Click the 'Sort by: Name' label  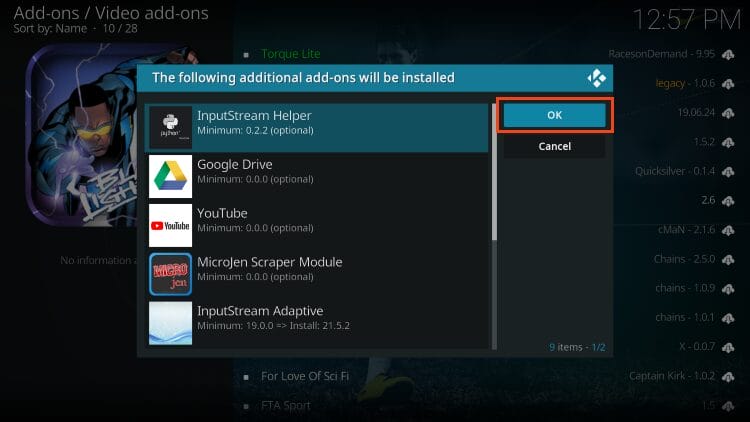50,29
